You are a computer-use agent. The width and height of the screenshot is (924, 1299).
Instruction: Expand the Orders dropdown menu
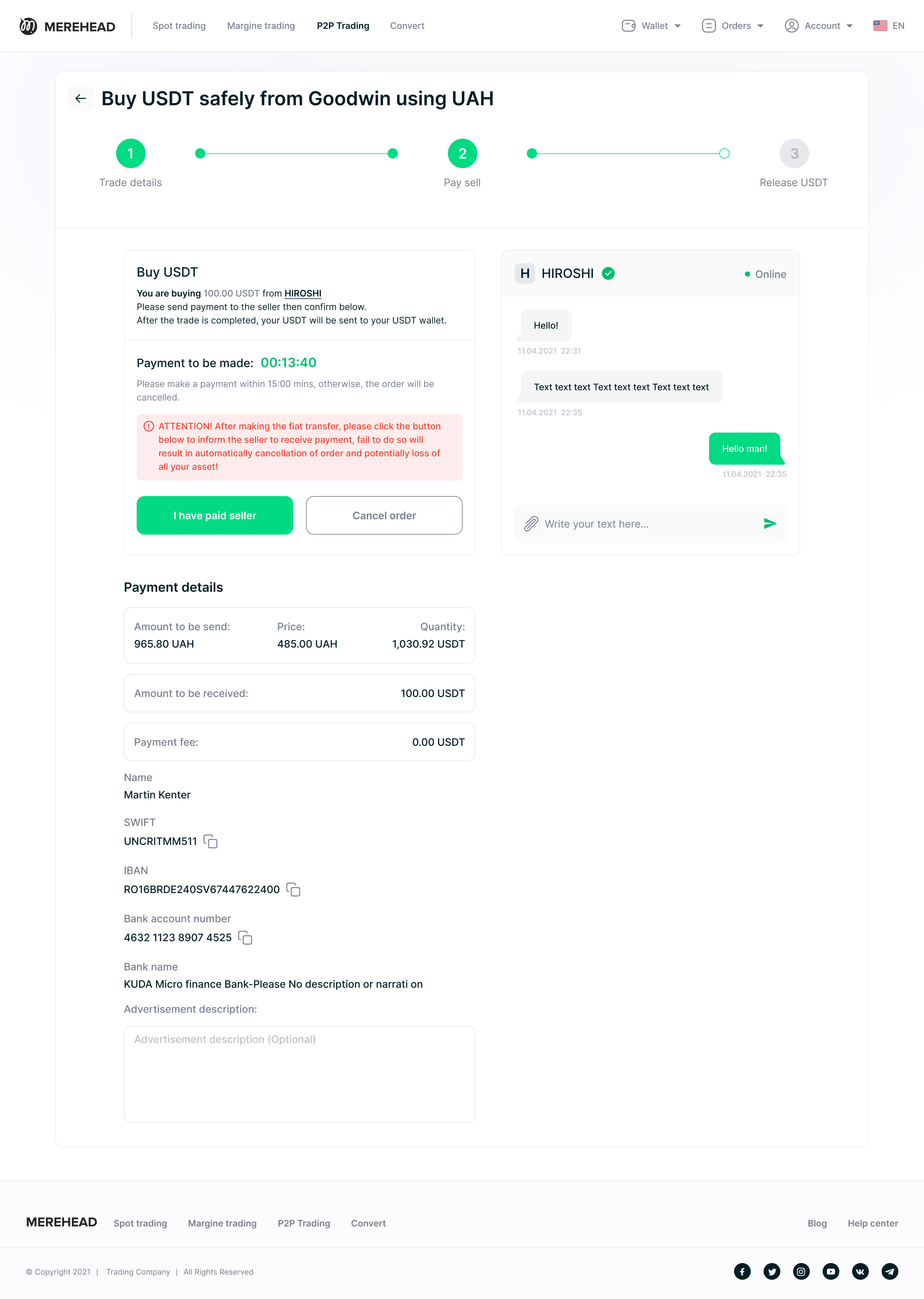pyautogui.click(x=733, y=26)
